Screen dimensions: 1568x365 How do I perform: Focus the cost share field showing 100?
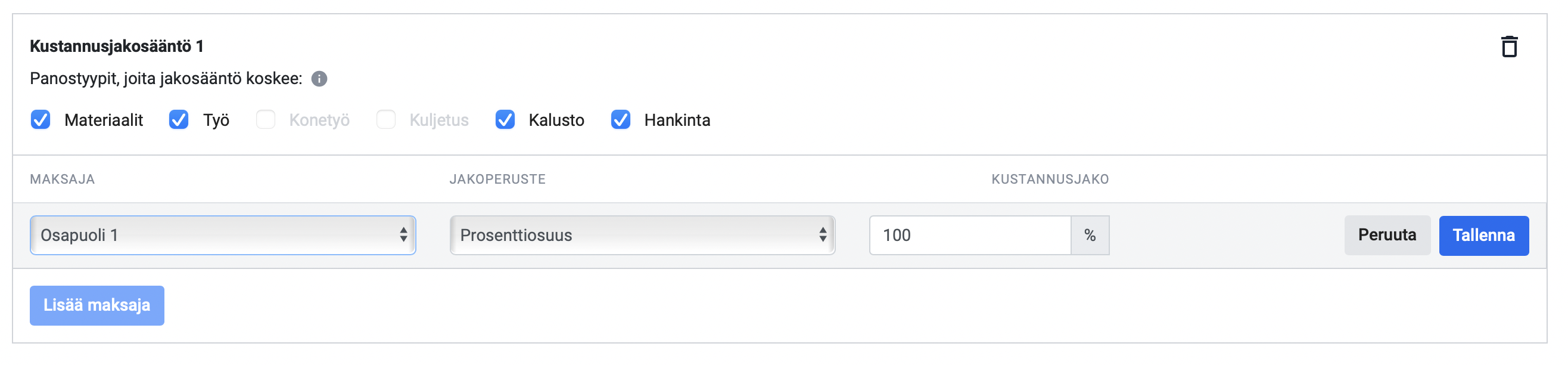coord(970,235)
